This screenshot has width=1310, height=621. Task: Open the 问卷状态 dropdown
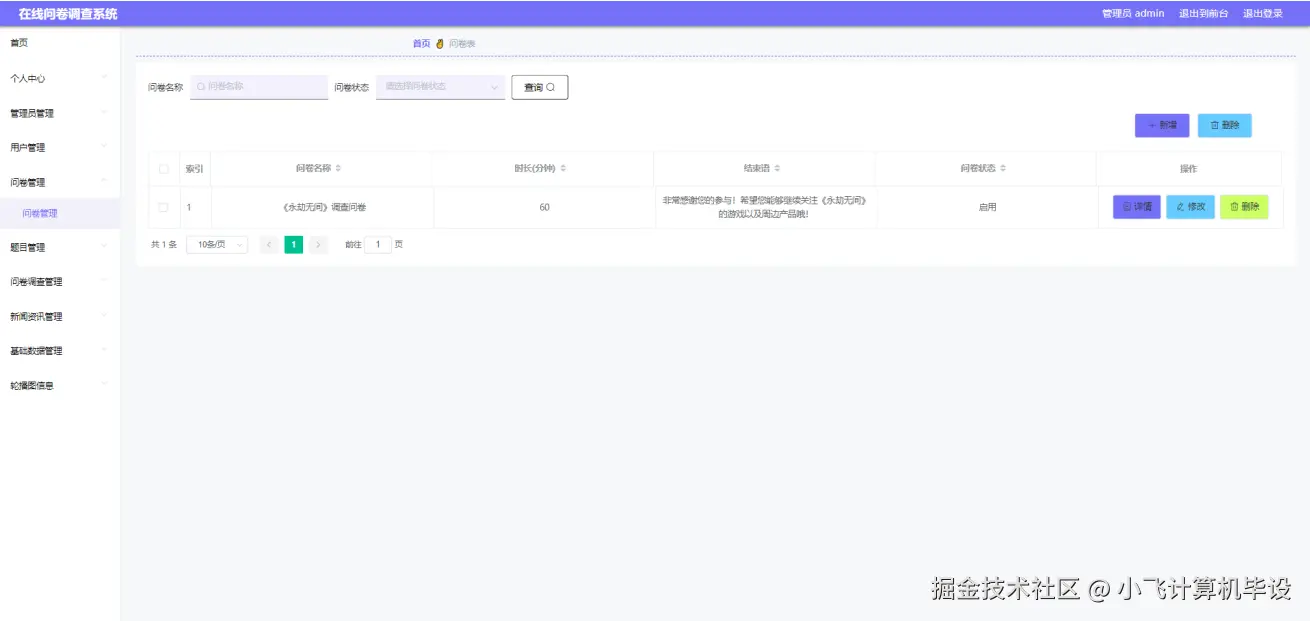tap(440, 87)
